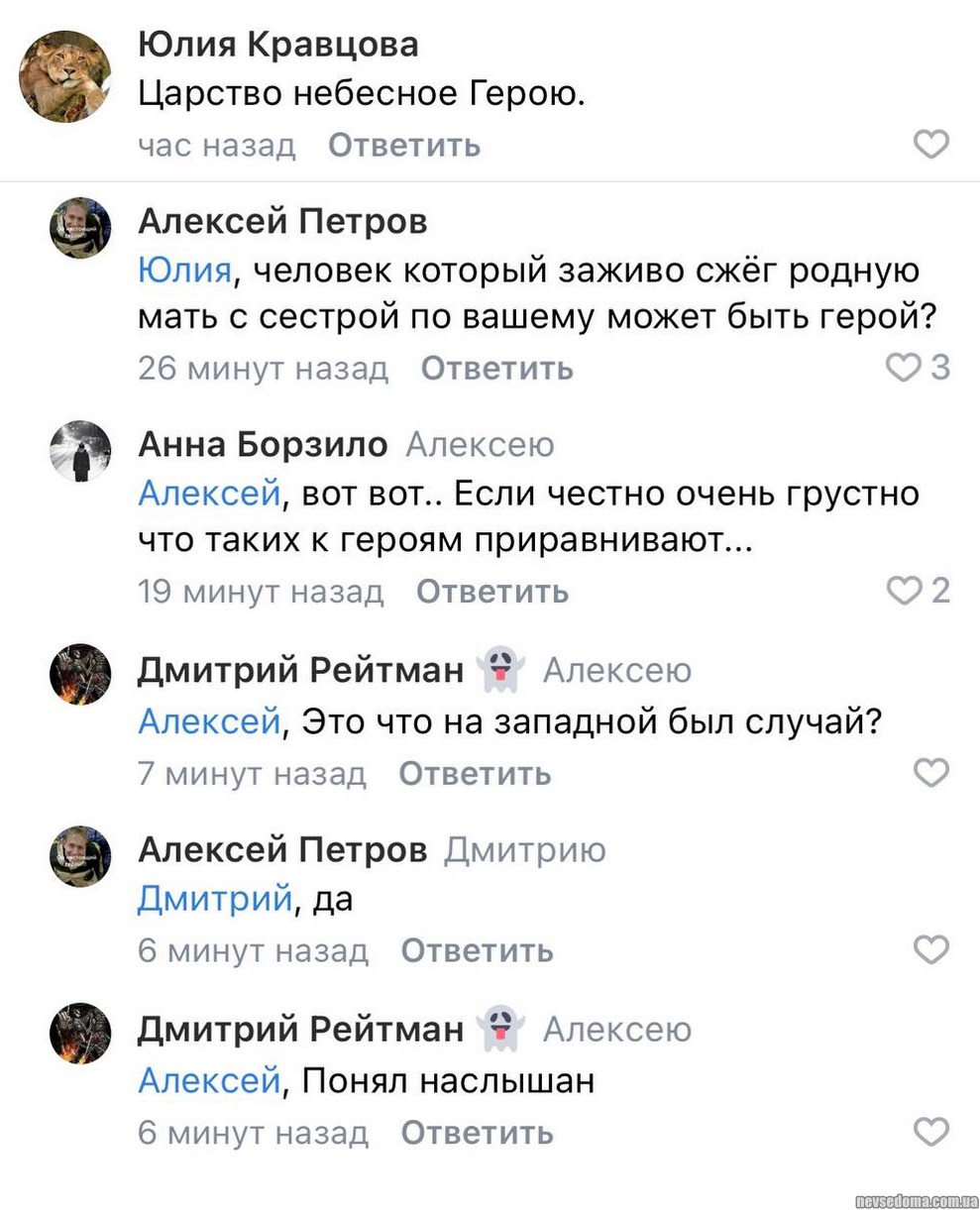The width and height of the screenshot is (980, 1210).
Task: Reply to Анна Борзило's comment
Action: tap(491, 592)
